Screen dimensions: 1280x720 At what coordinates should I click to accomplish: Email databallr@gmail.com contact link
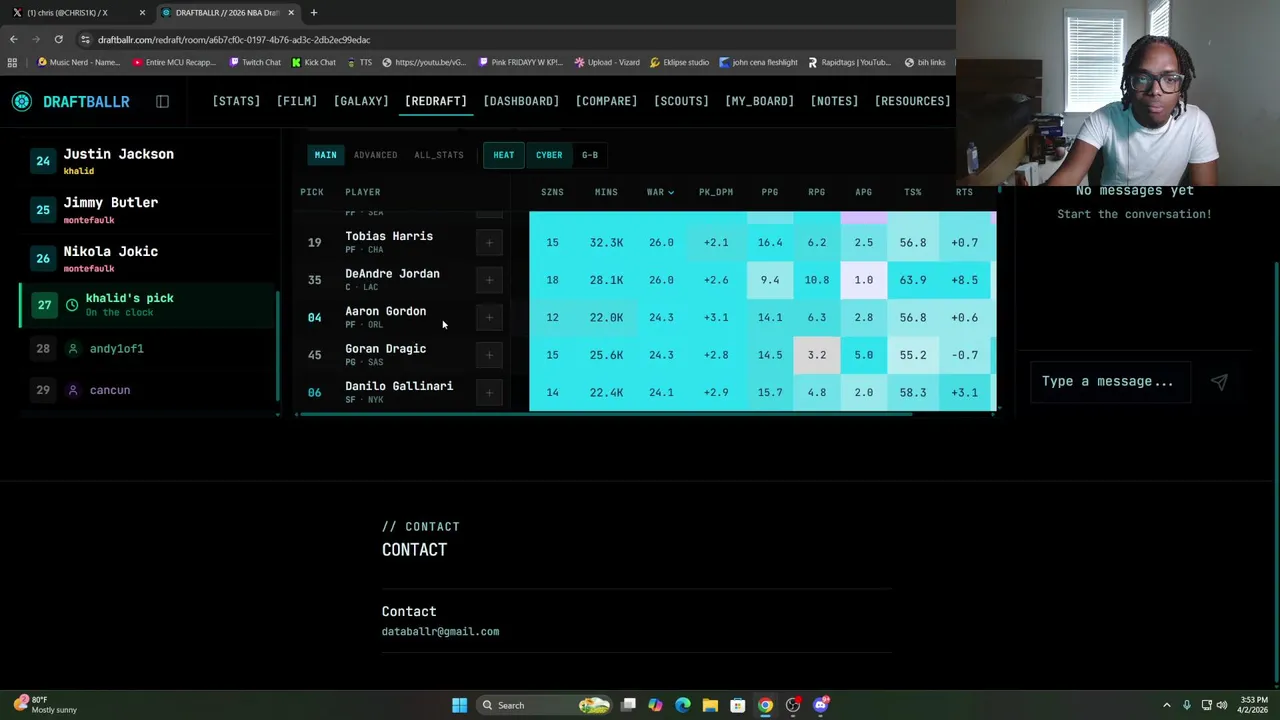point(440,632)
